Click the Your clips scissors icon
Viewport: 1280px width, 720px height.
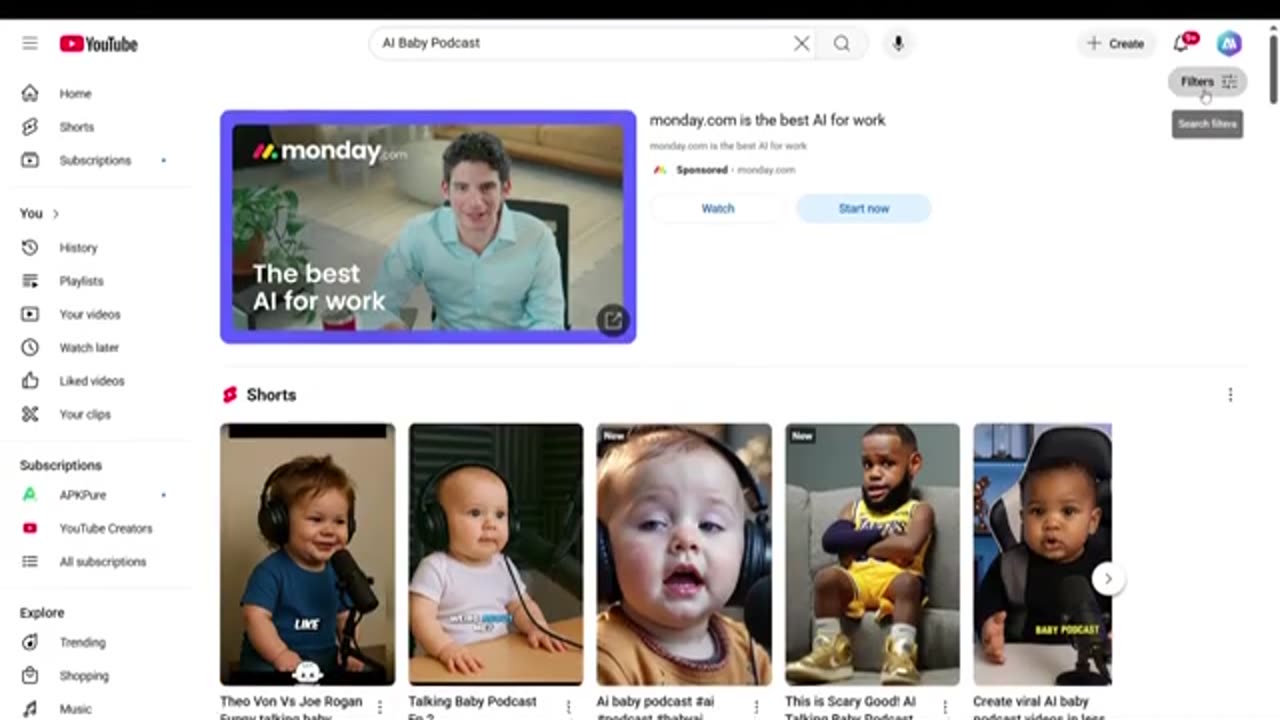click(x=30, y=414)
